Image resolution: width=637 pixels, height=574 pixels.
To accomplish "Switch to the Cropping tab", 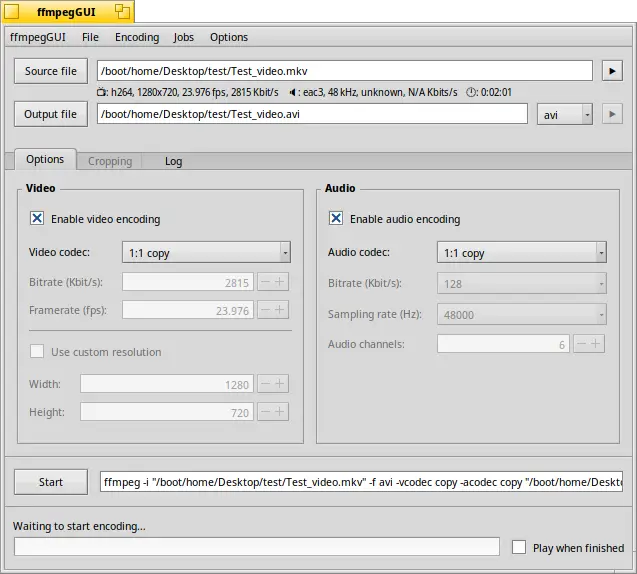I will click(110, 161).
